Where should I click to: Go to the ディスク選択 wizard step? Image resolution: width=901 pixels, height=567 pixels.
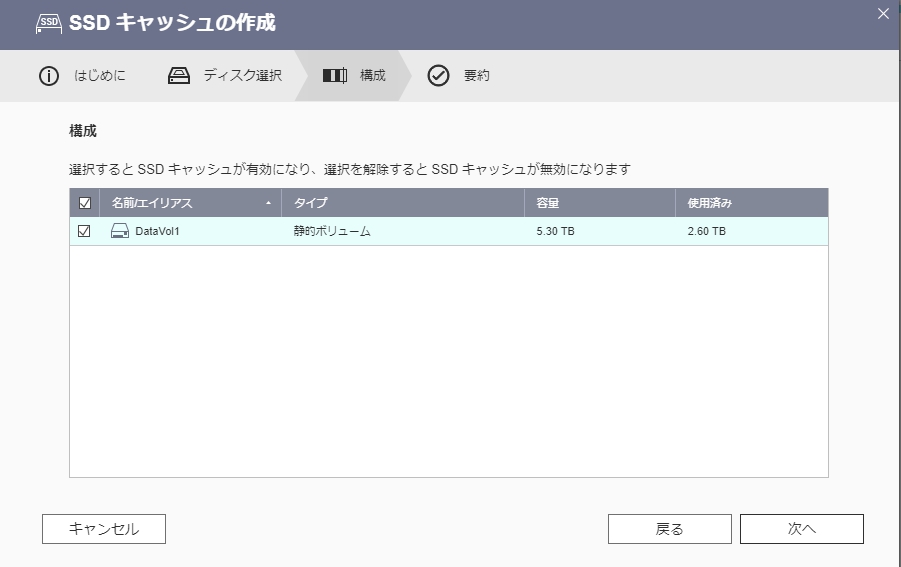pyautogui.click(x=242, y=76)
